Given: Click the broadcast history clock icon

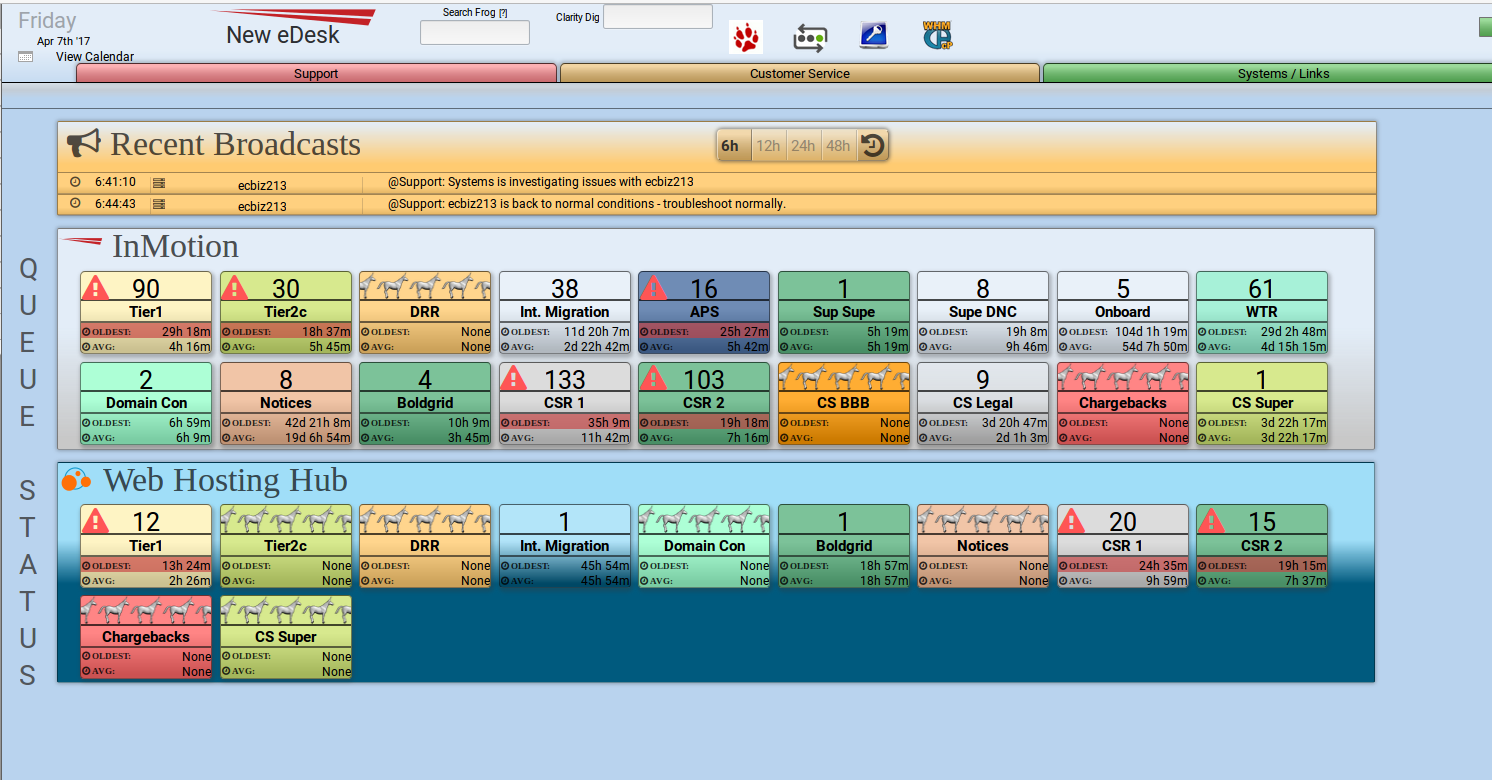Looking at the screenshot, I should point(873,146).
